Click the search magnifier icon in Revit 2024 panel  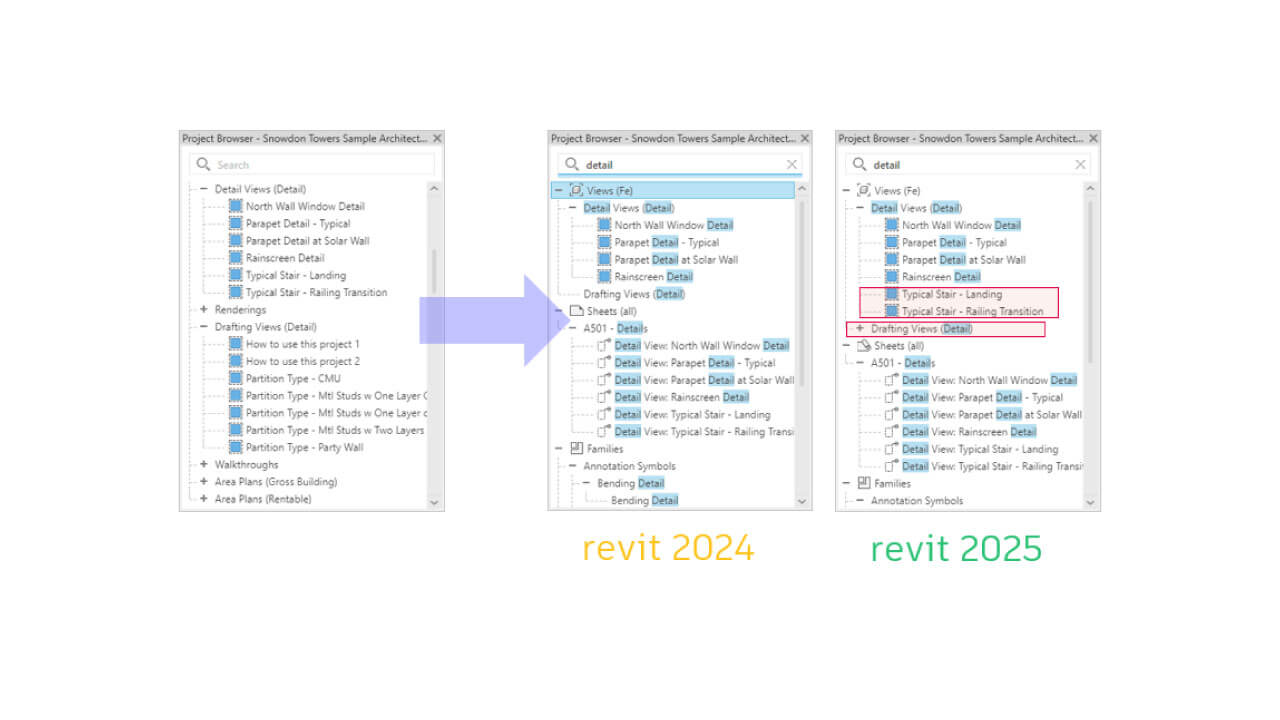click(573, 164)
